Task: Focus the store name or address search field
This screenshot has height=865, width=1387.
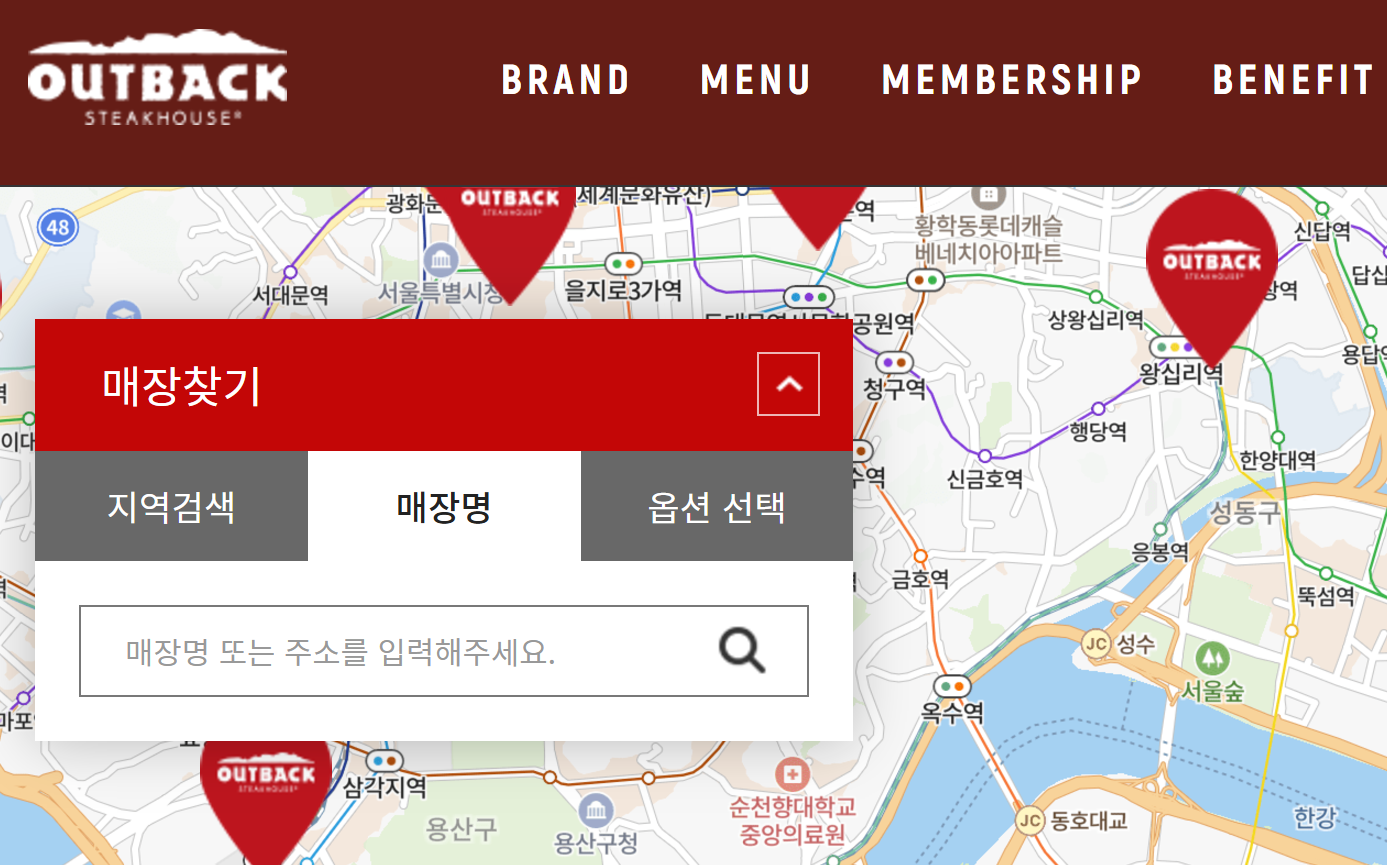Action: (444, 651)
